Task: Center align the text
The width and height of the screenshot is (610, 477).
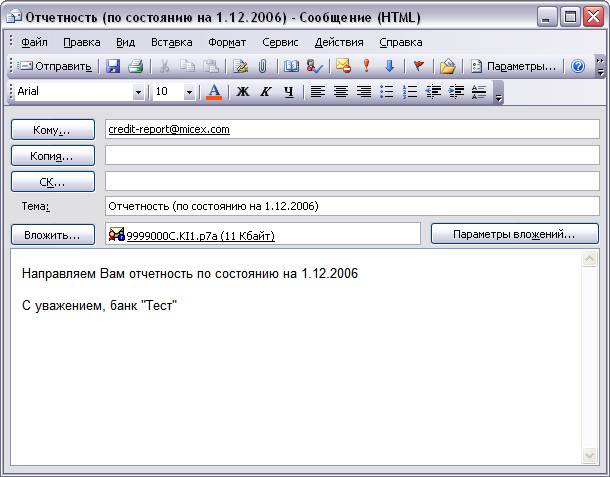Action: click(x=341, y=92)
